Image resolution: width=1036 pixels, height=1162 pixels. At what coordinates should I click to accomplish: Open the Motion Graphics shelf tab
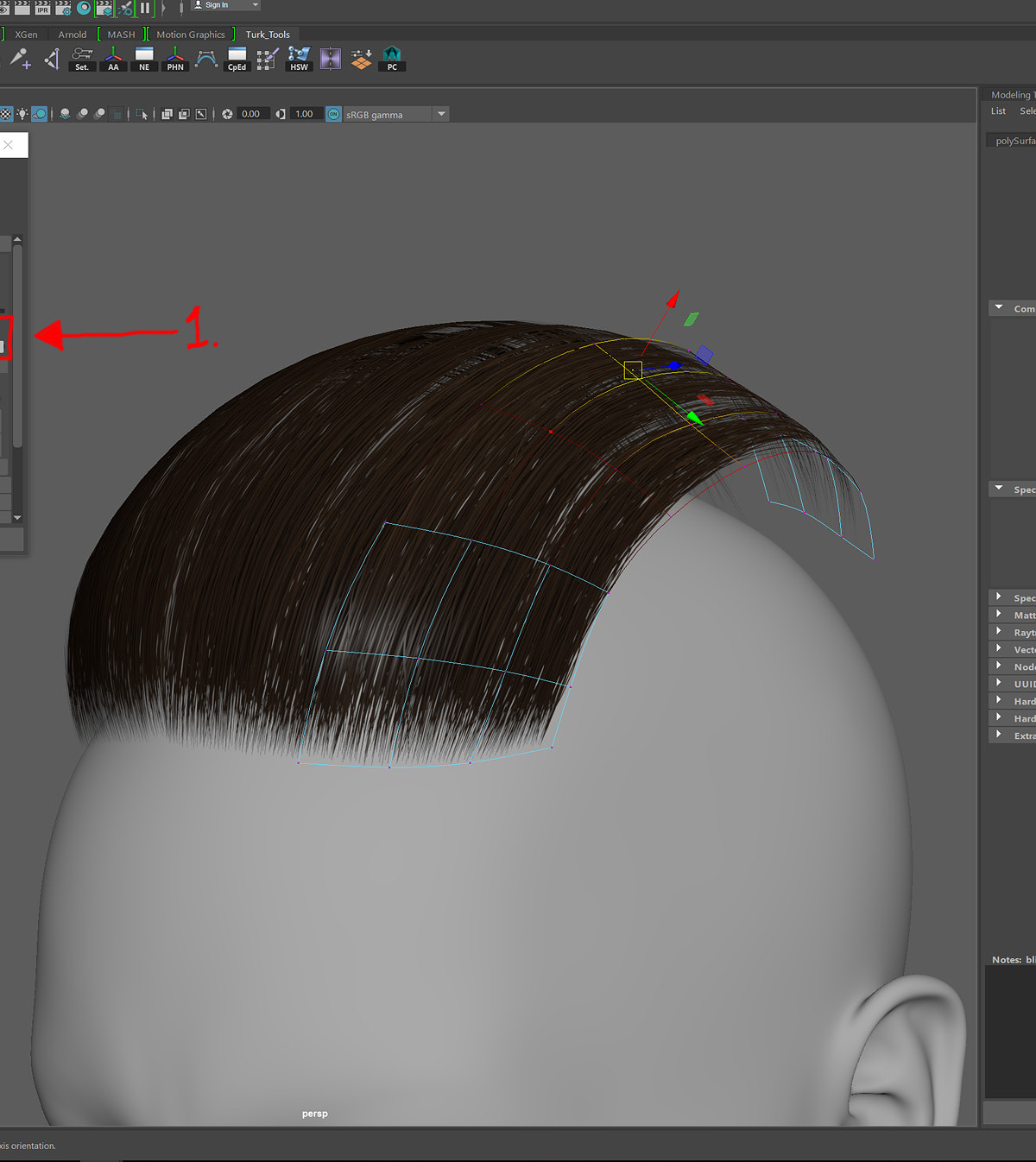[191, 35]
